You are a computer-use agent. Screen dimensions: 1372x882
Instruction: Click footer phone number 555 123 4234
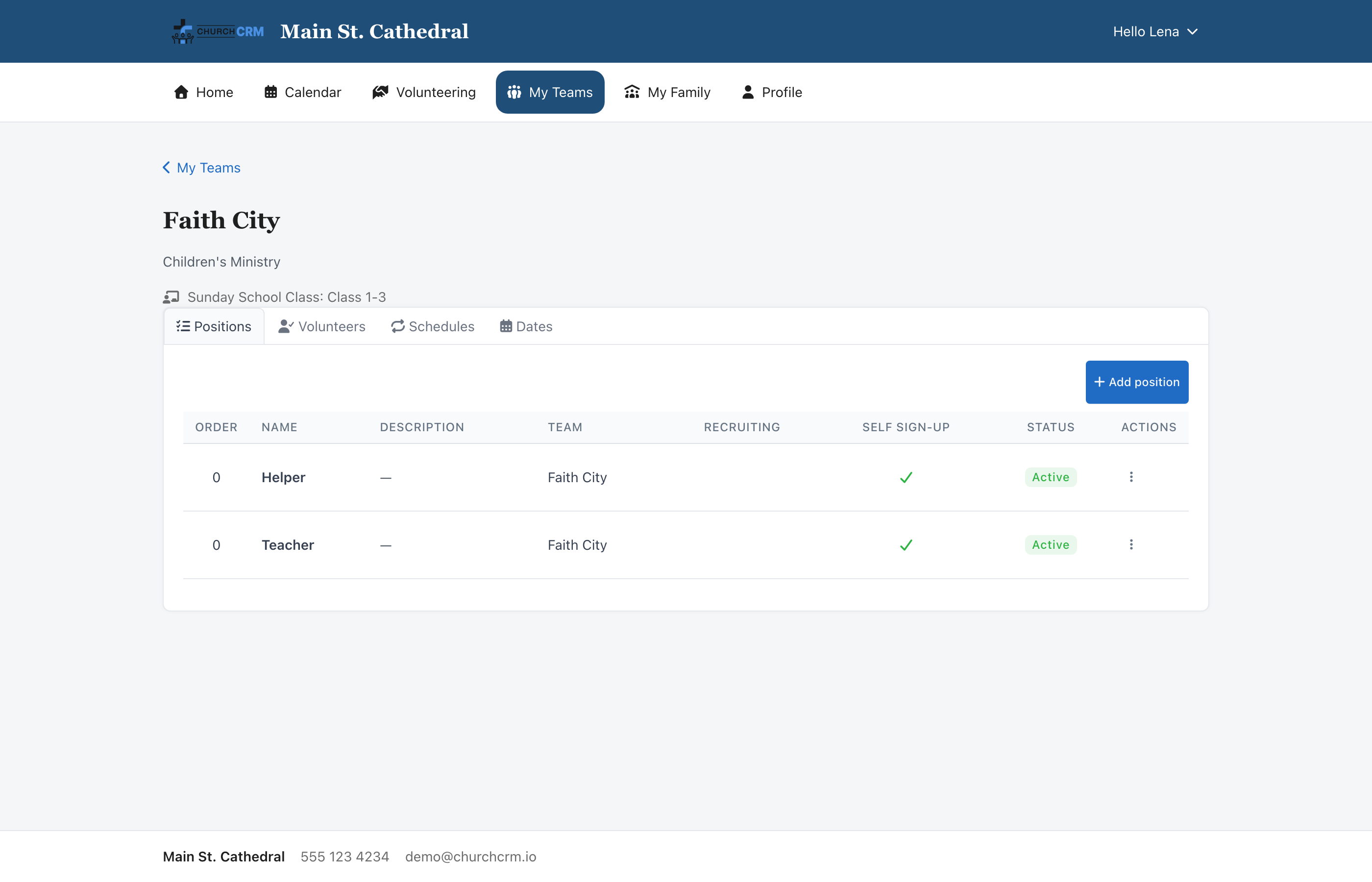click(345, 856)
